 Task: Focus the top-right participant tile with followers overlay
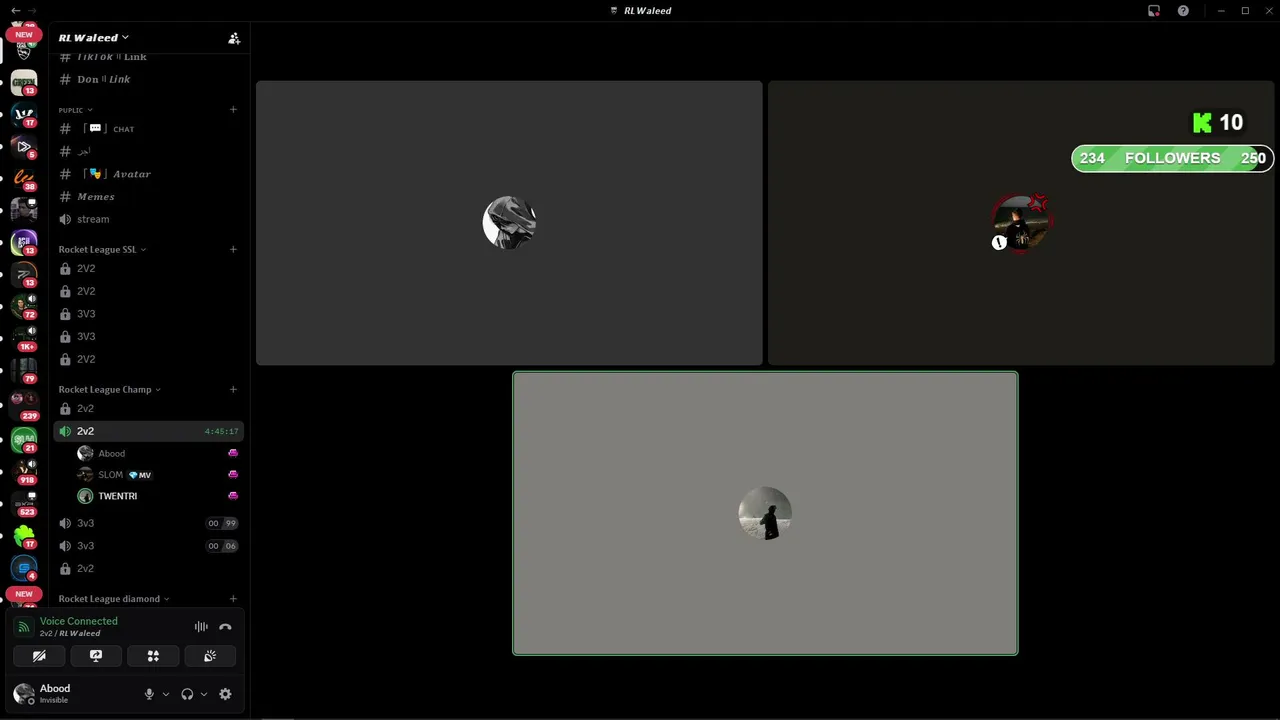tap(1023, 223)
